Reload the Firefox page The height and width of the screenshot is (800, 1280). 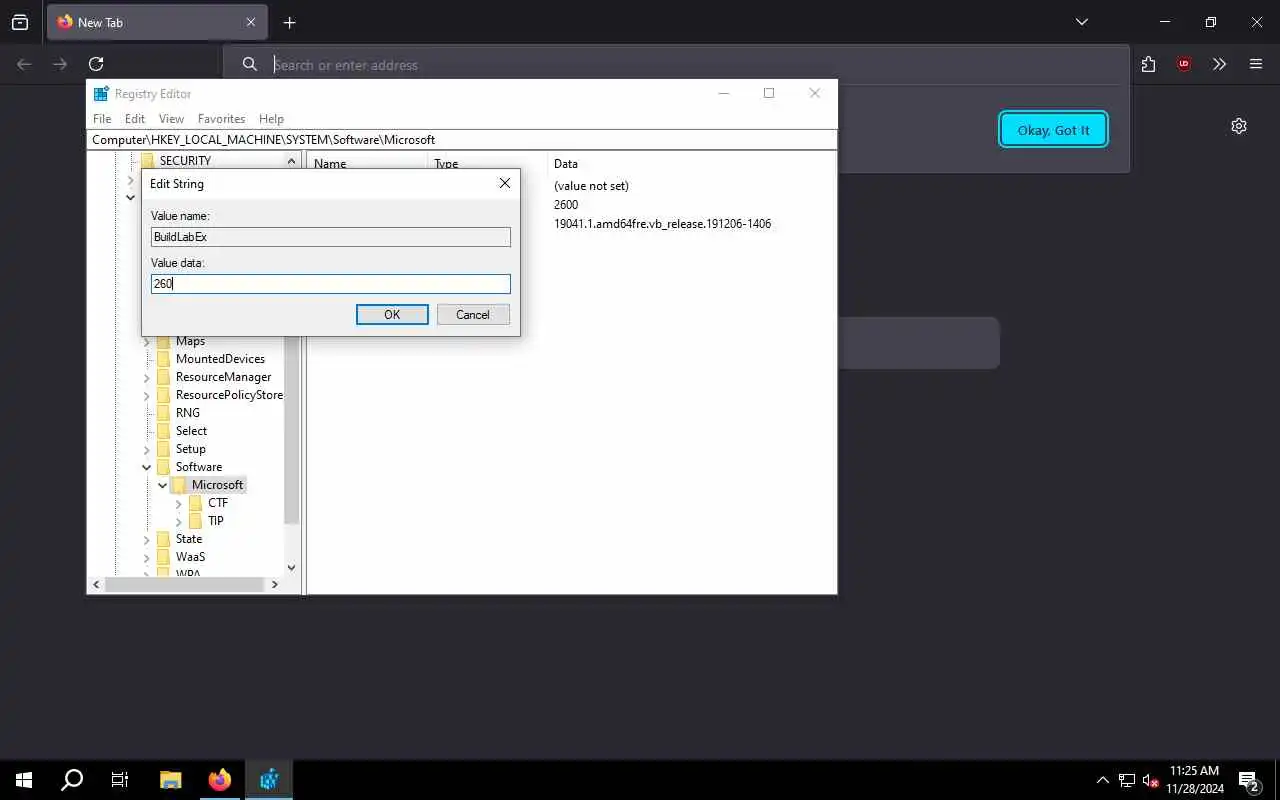coord(96,64)
